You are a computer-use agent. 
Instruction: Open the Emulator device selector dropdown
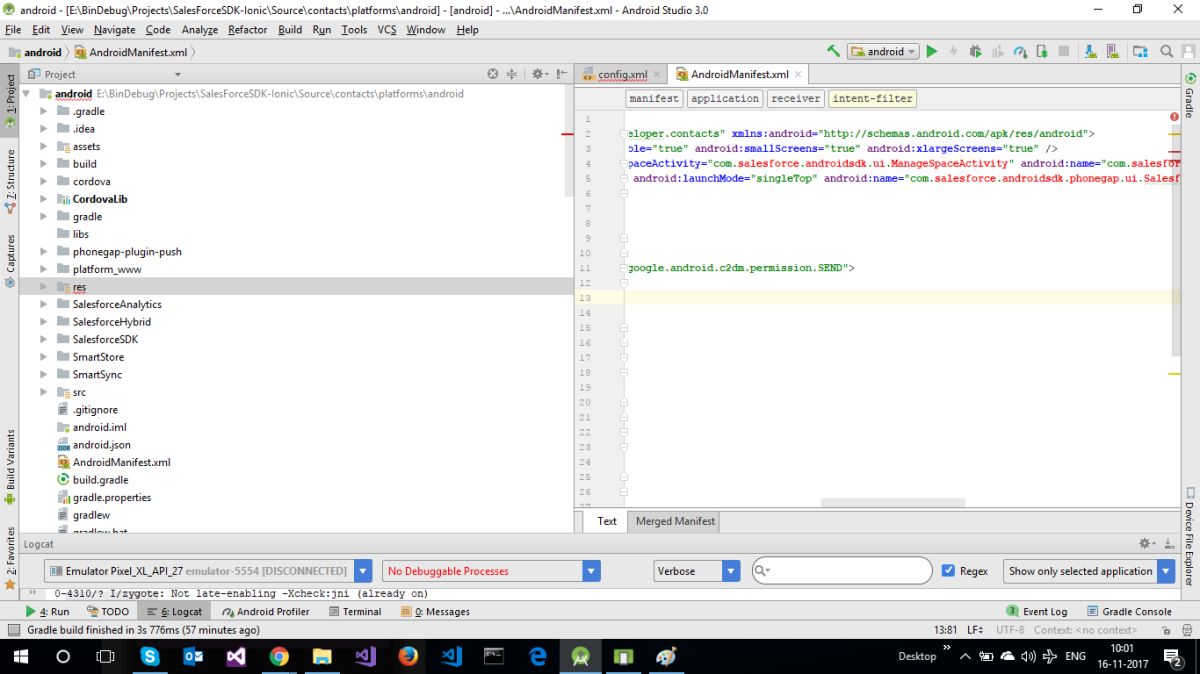coord(209,571)
